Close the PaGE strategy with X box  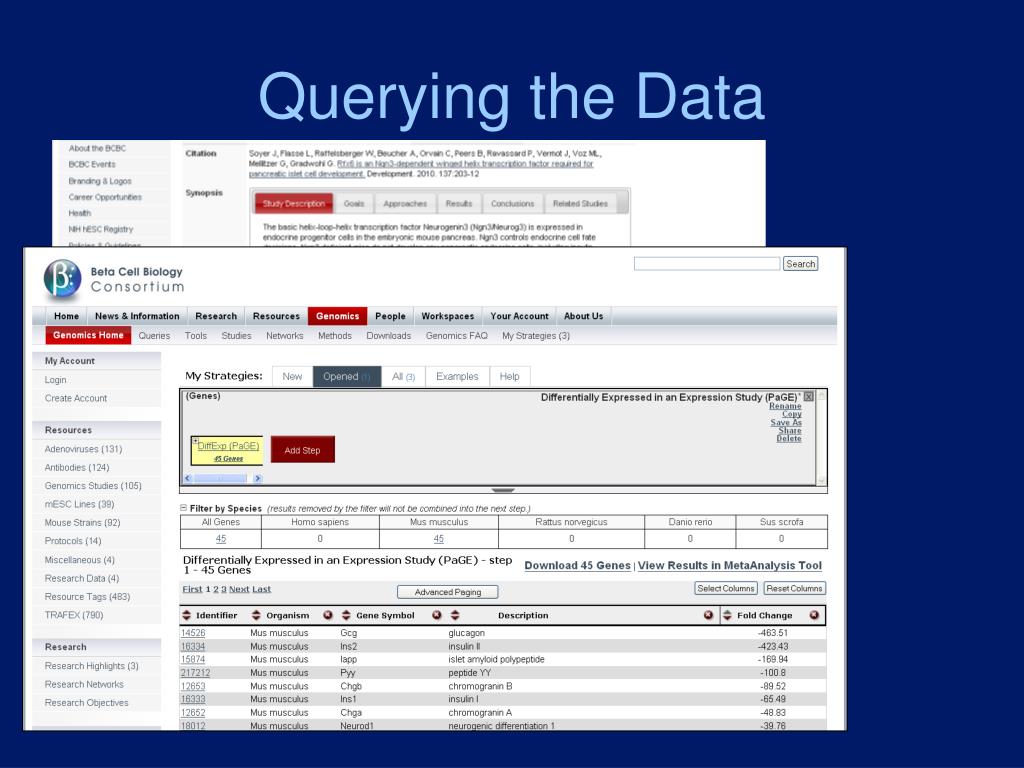808,396
